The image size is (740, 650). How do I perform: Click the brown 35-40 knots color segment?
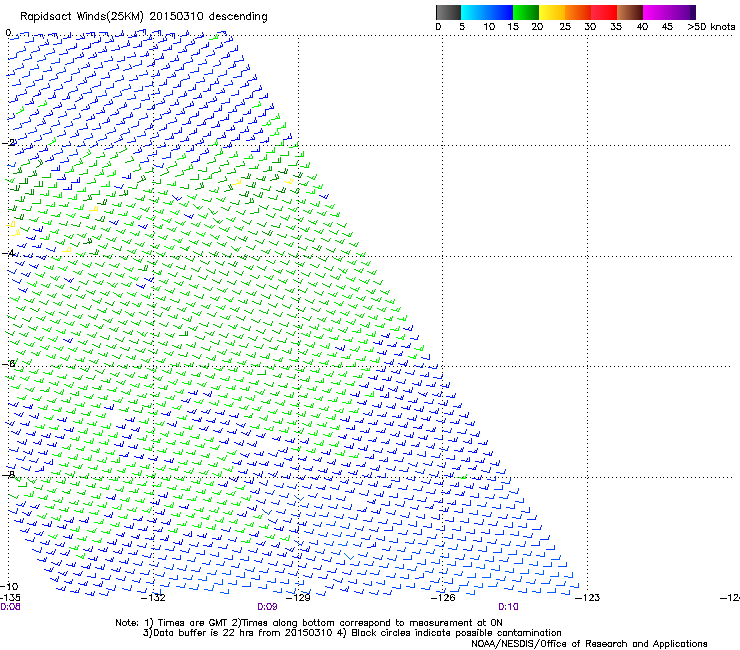[630, 12]
